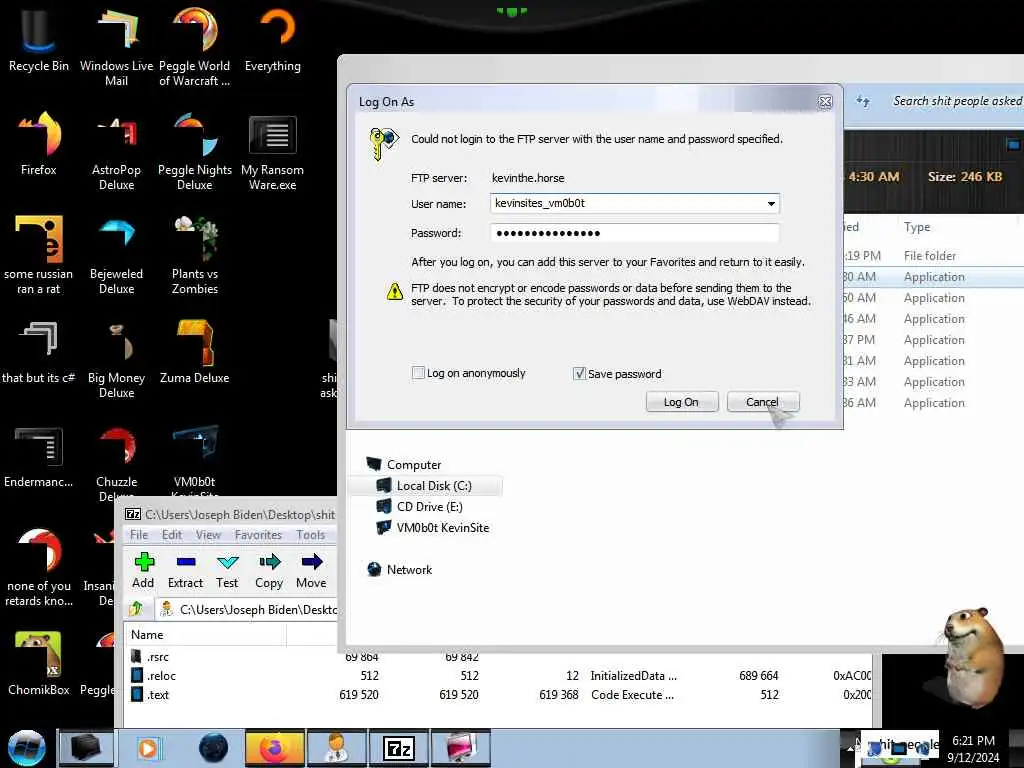This screenshot has width=1024, height=768.
Task: Select 'some russian ran a rat' icon
Action: (38, 255)
